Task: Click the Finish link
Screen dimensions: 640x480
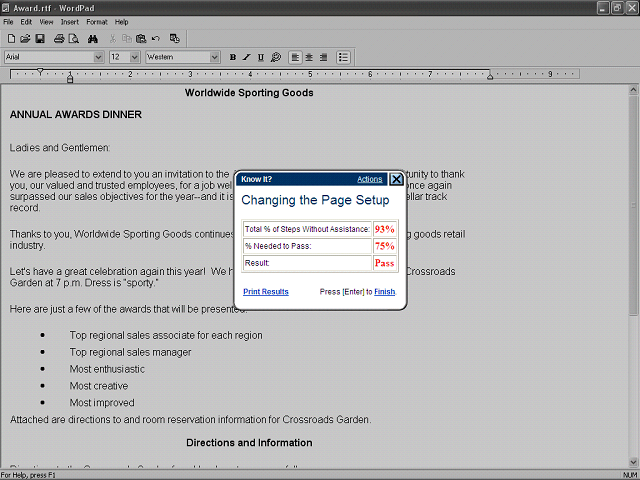Action: [x=384, y=291]
